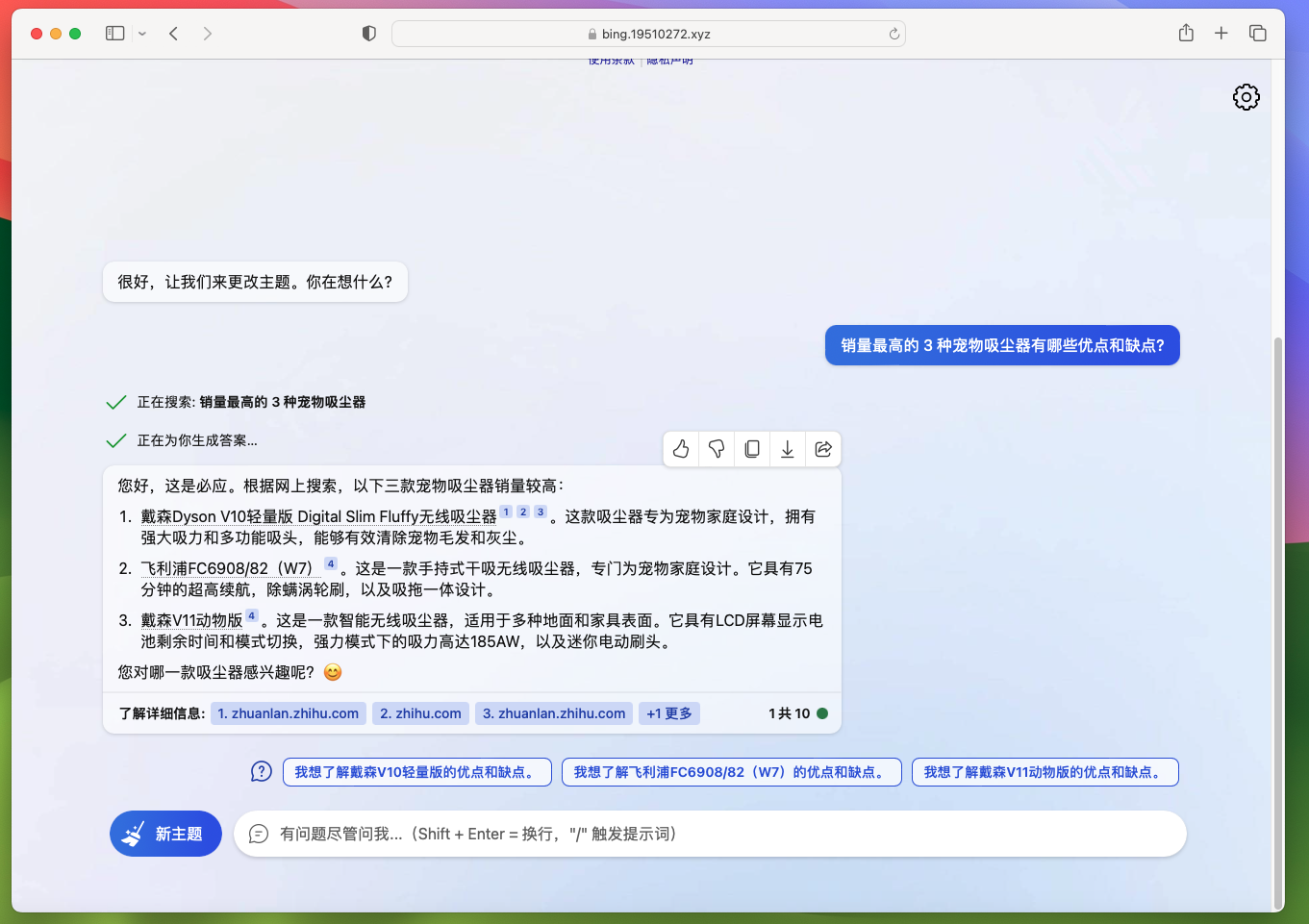
Task: Go back in Safari
Action: click(x=174, y=34)
